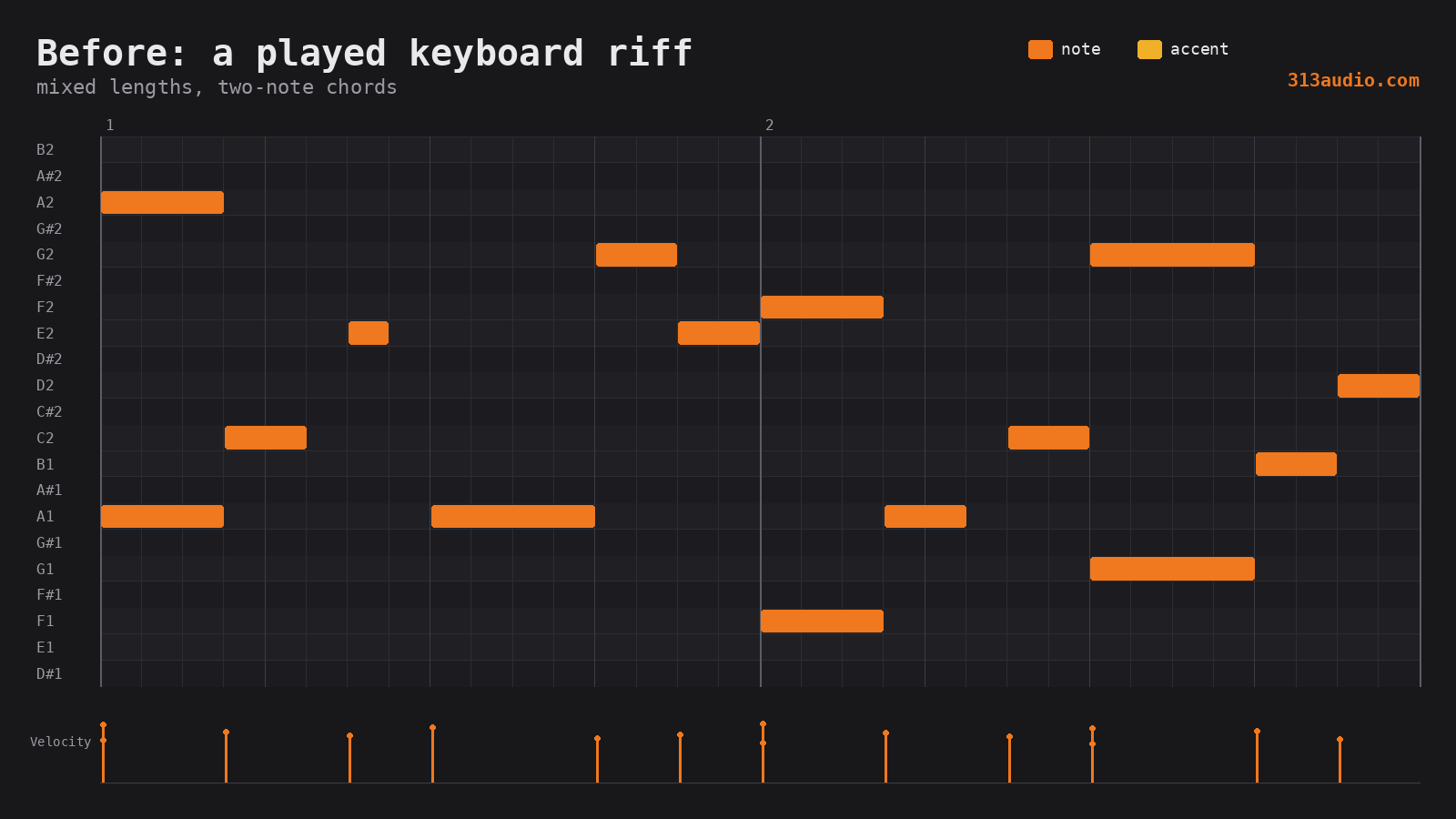Select the long G2 note in bar 2
Viewport: 1456px width, 819px height.
[1172, 255]
